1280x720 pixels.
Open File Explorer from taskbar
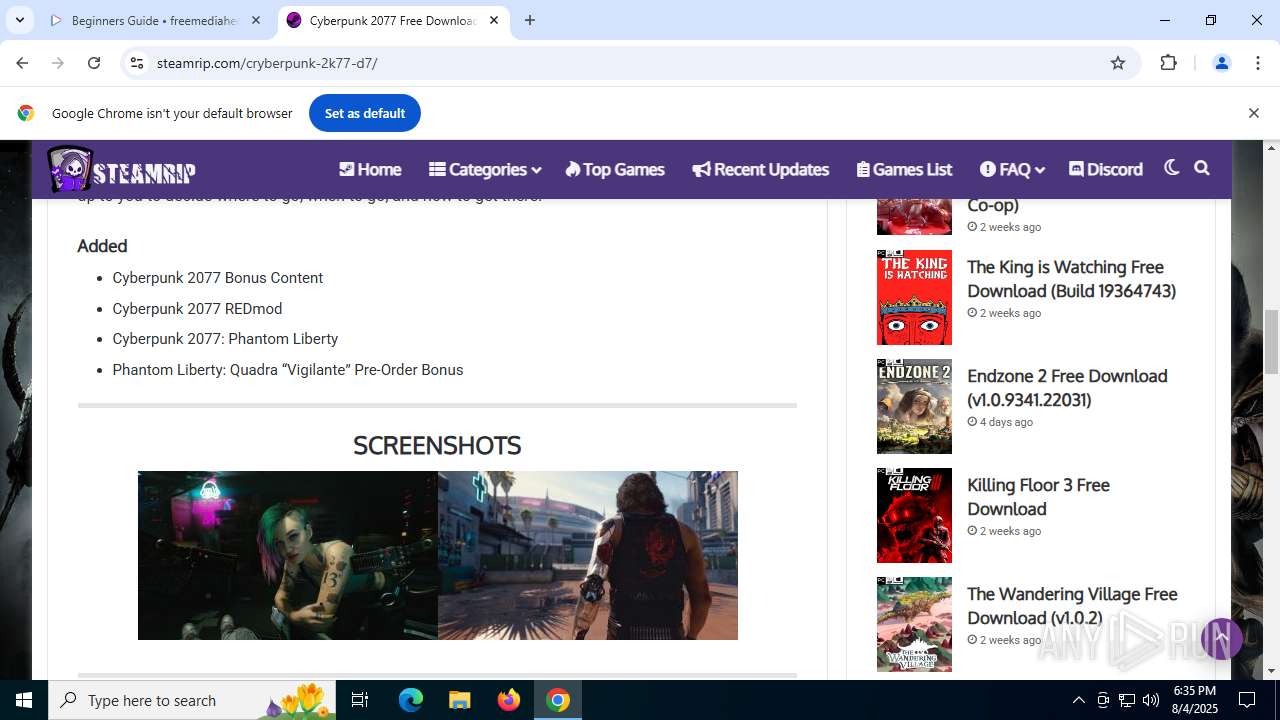tap(459, 700)
